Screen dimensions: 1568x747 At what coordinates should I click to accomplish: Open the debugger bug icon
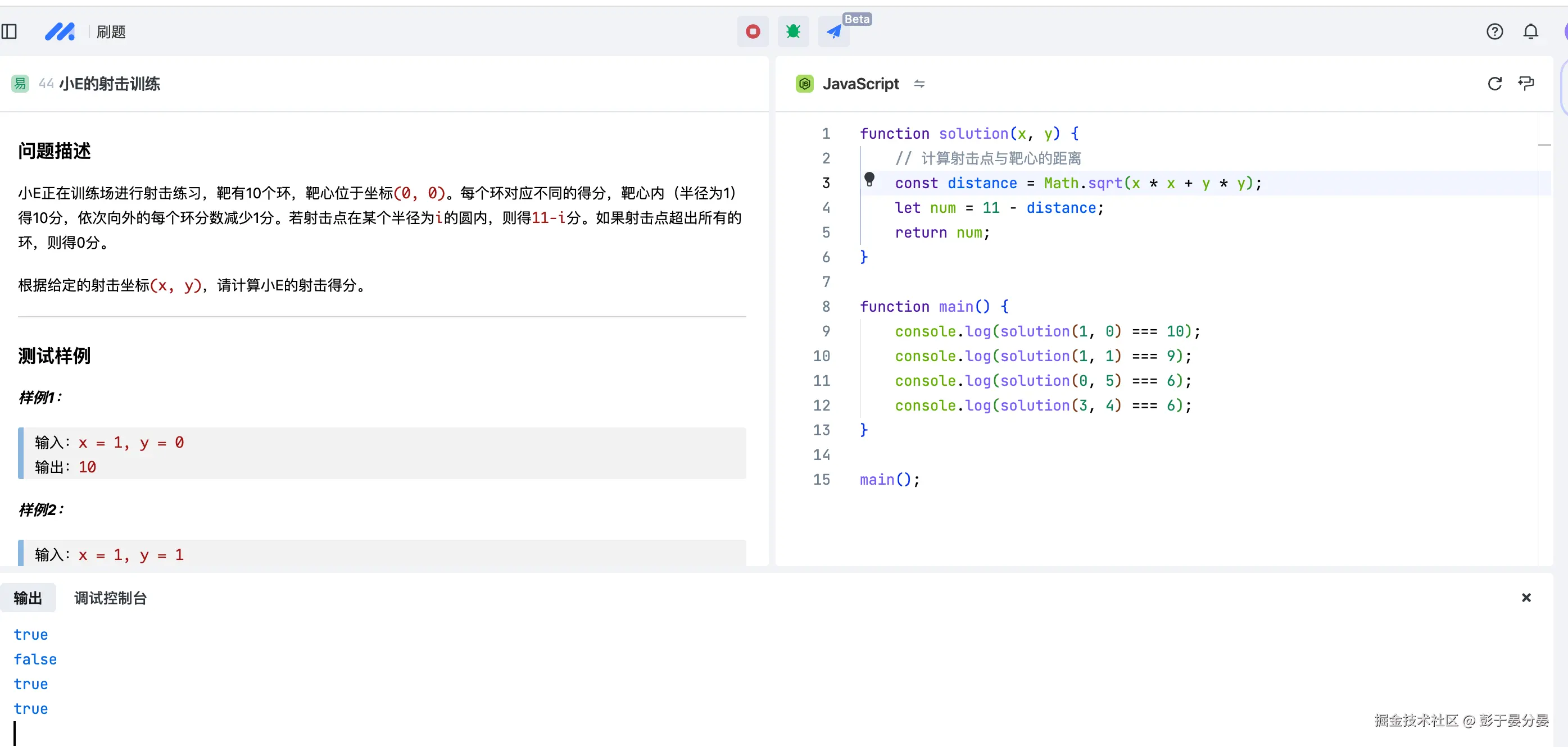click(x=793, y=31)
